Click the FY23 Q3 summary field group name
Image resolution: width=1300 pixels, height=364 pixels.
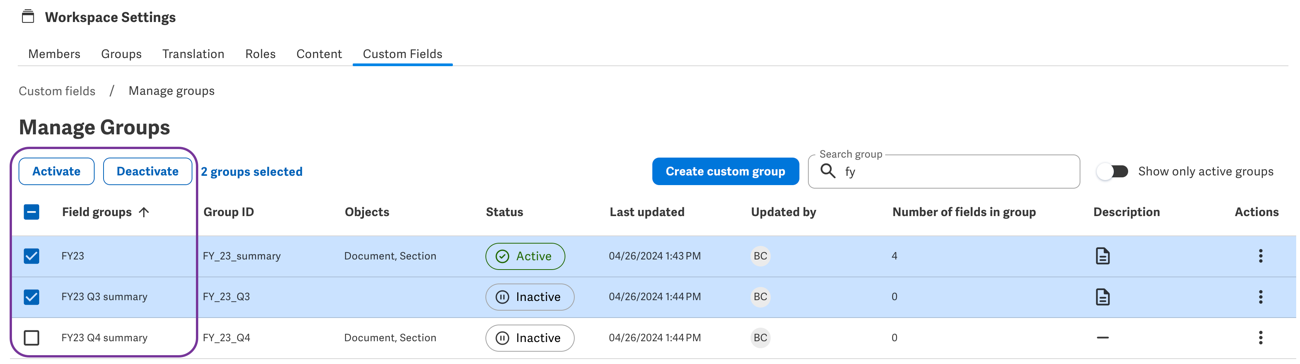click(x=104, y=297)
